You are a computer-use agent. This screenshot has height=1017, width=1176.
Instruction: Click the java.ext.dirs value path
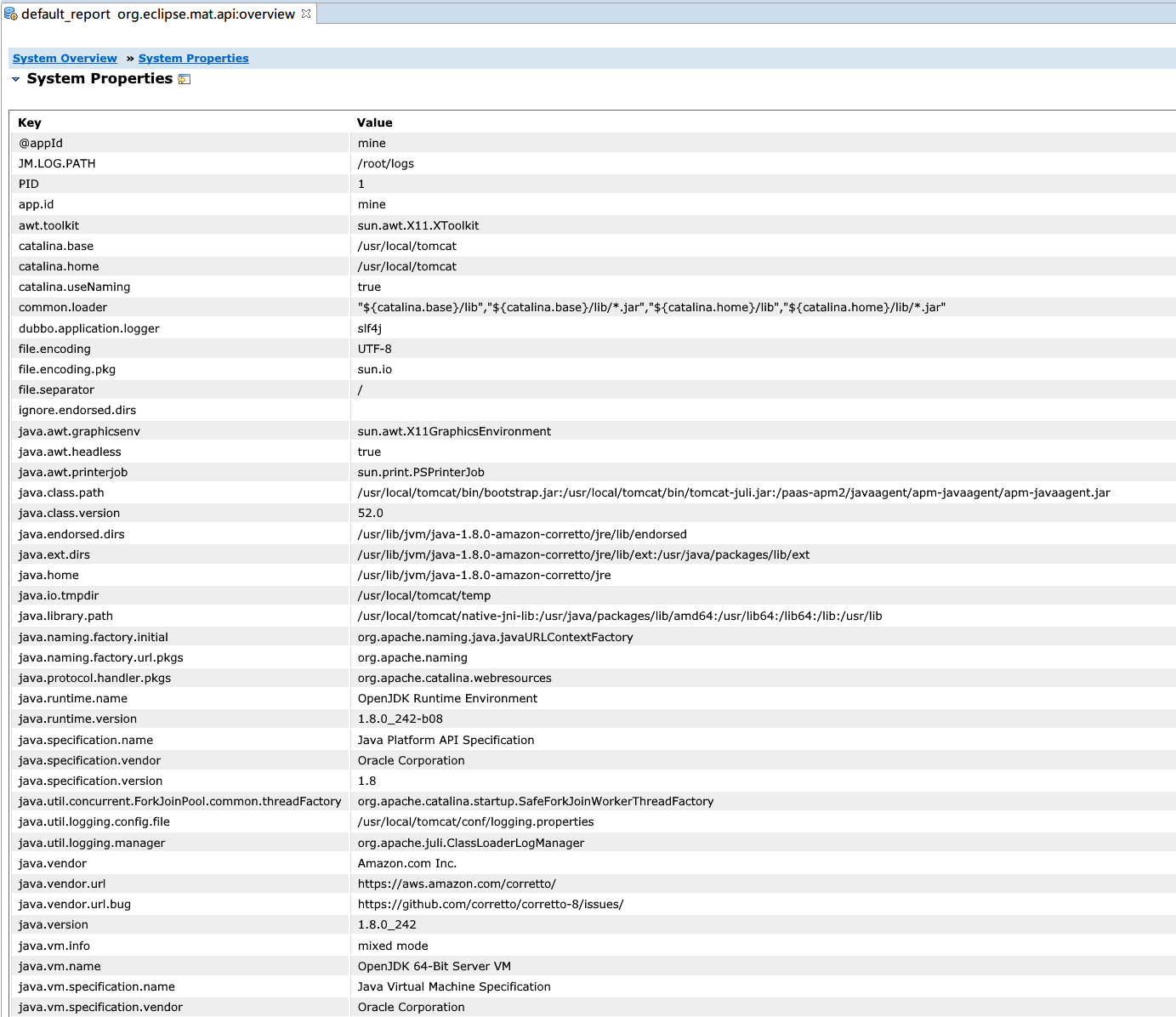coord(584,554)
